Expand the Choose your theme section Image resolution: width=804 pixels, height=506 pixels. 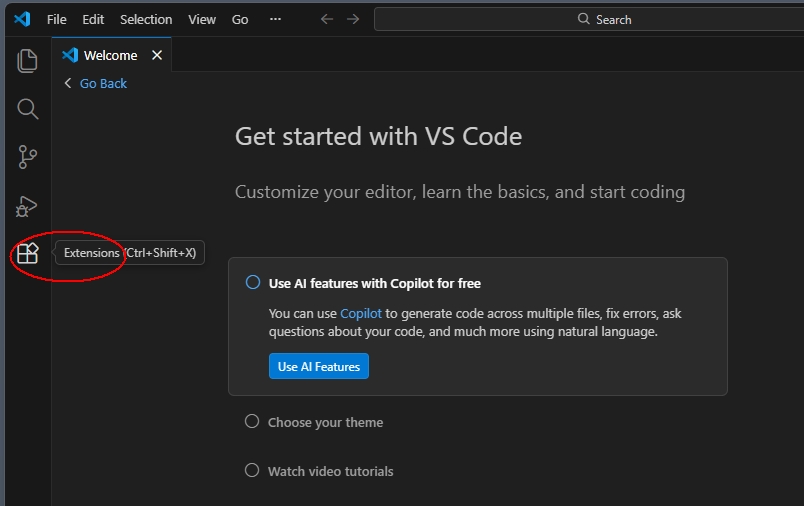click(x=325, y=422)
